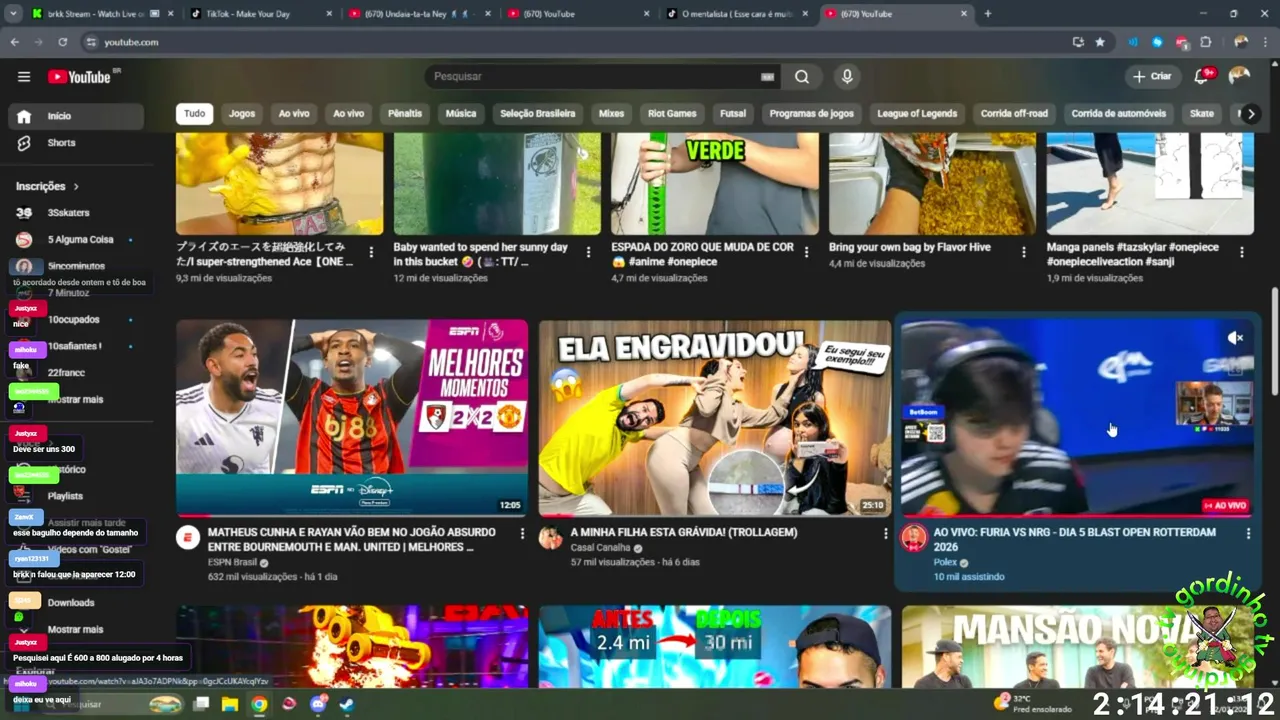The width and height of the screenshot is (1280, 720).
Task: View site information for youtube.com
Action: pyautogui.click(x=91, y=42)
